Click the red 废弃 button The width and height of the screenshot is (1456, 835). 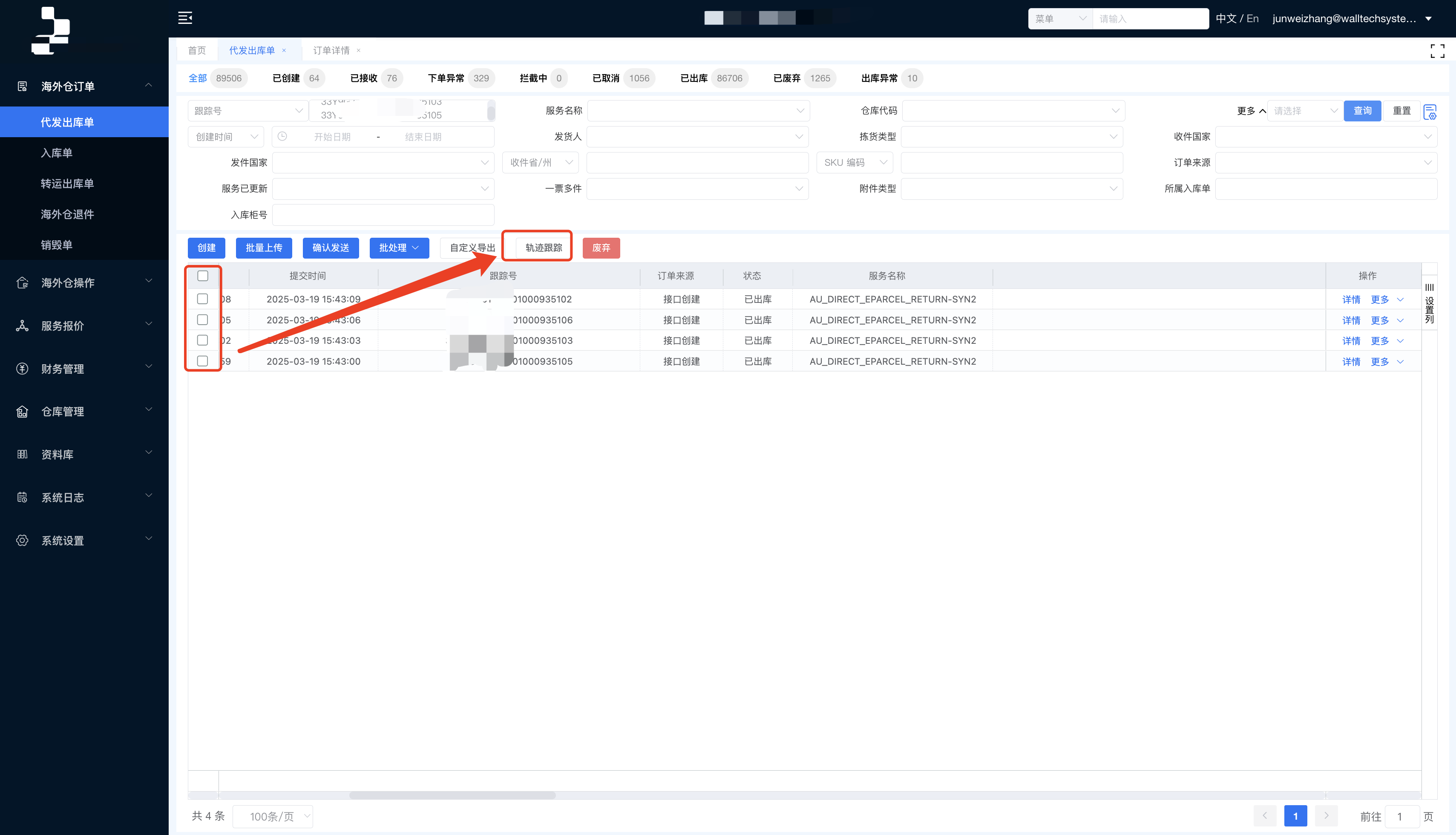(601, 248)
